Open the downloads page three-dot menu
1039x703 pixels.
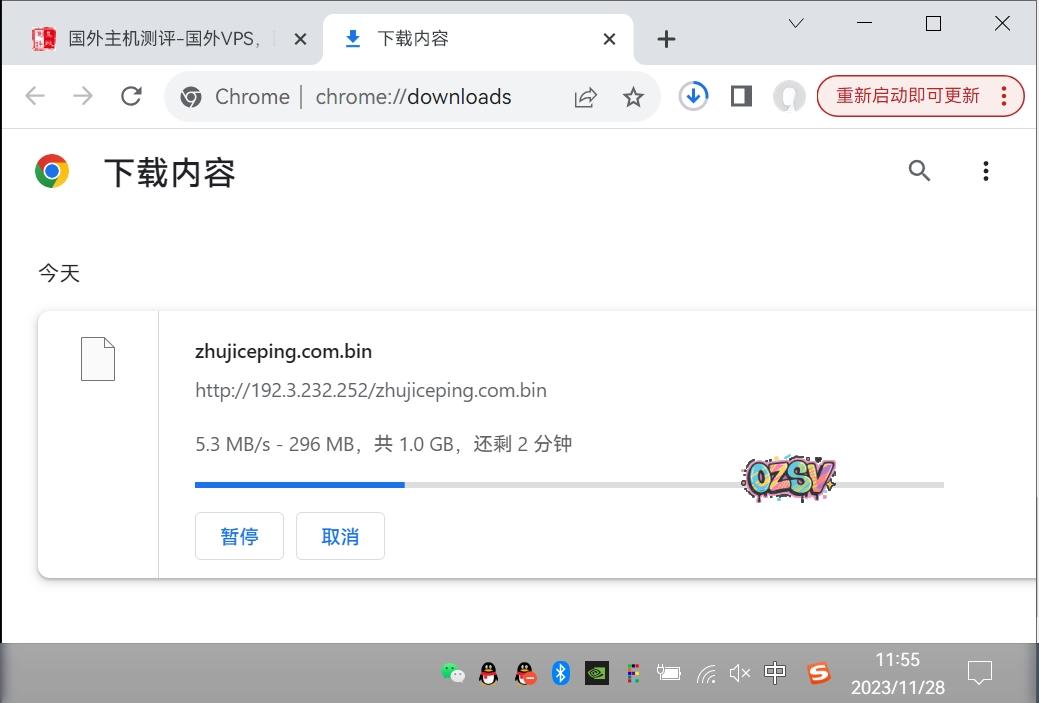pyautogui.click(x=985, y=171)
